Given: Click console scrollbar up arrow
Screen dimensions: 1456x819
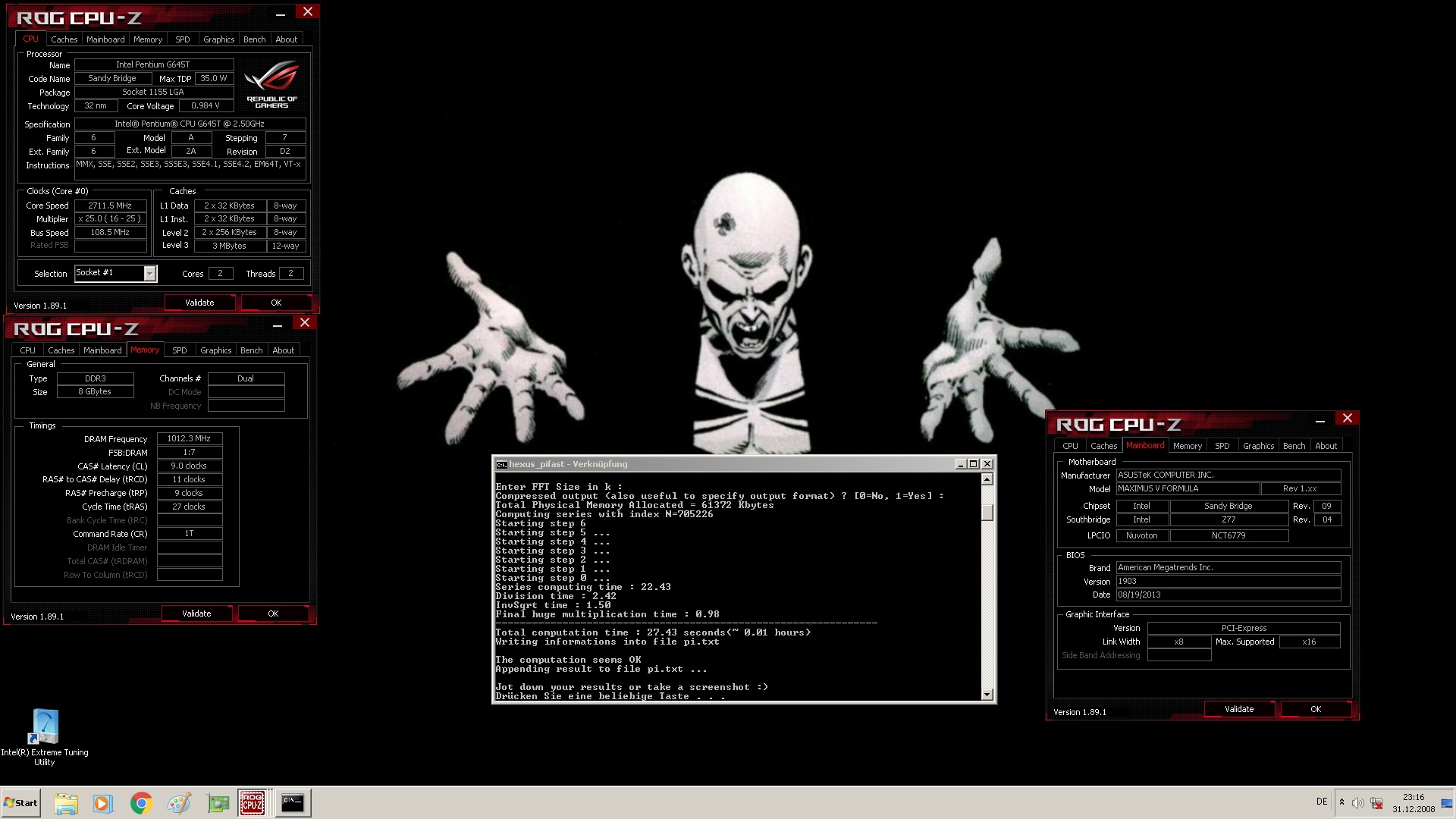Looking at the screenshot, I should [987, 479].
